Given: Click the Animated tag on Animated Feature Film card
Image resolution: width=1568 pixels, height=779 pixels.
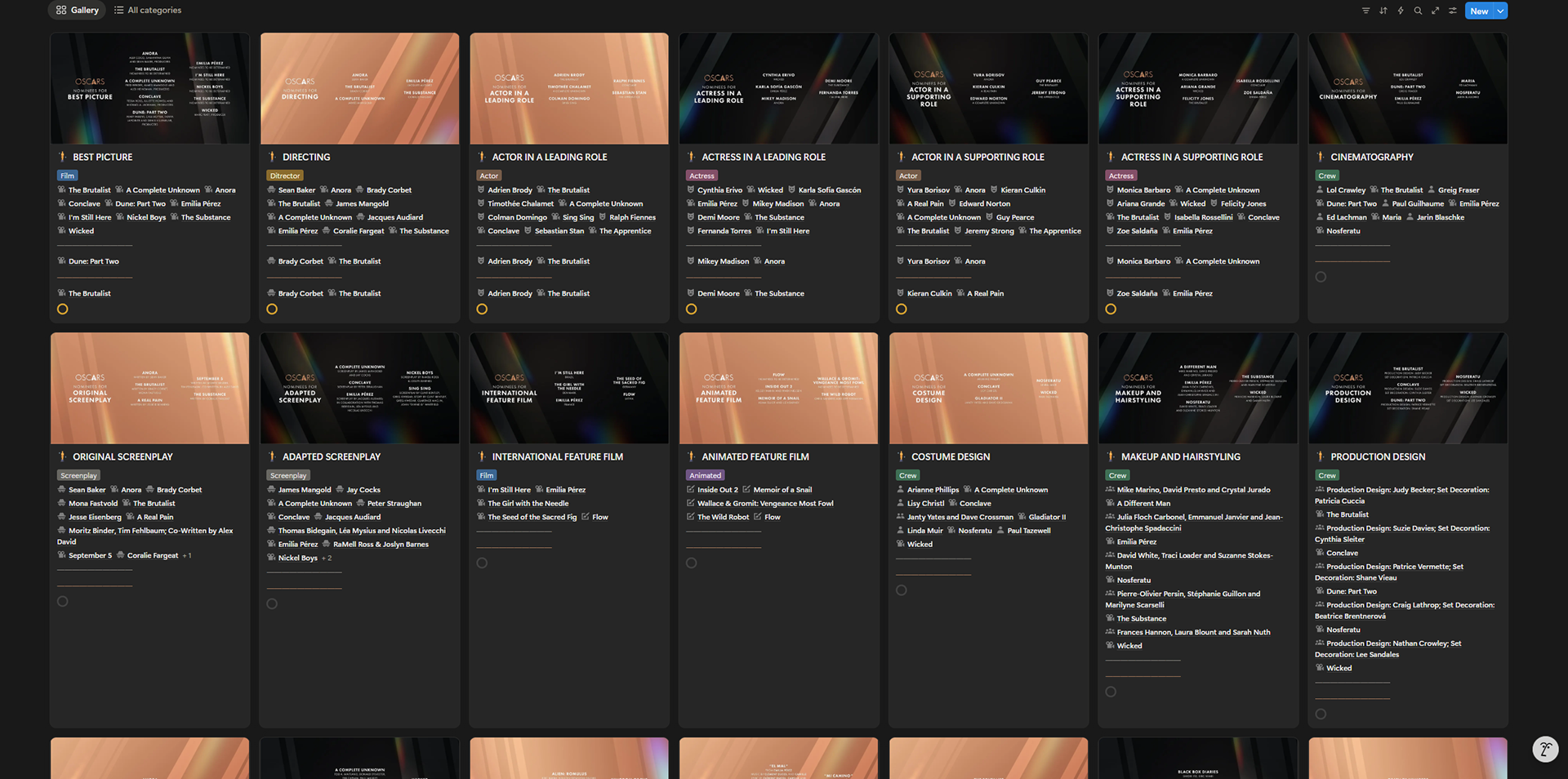Looking at the screenshot, I should 706,475.
